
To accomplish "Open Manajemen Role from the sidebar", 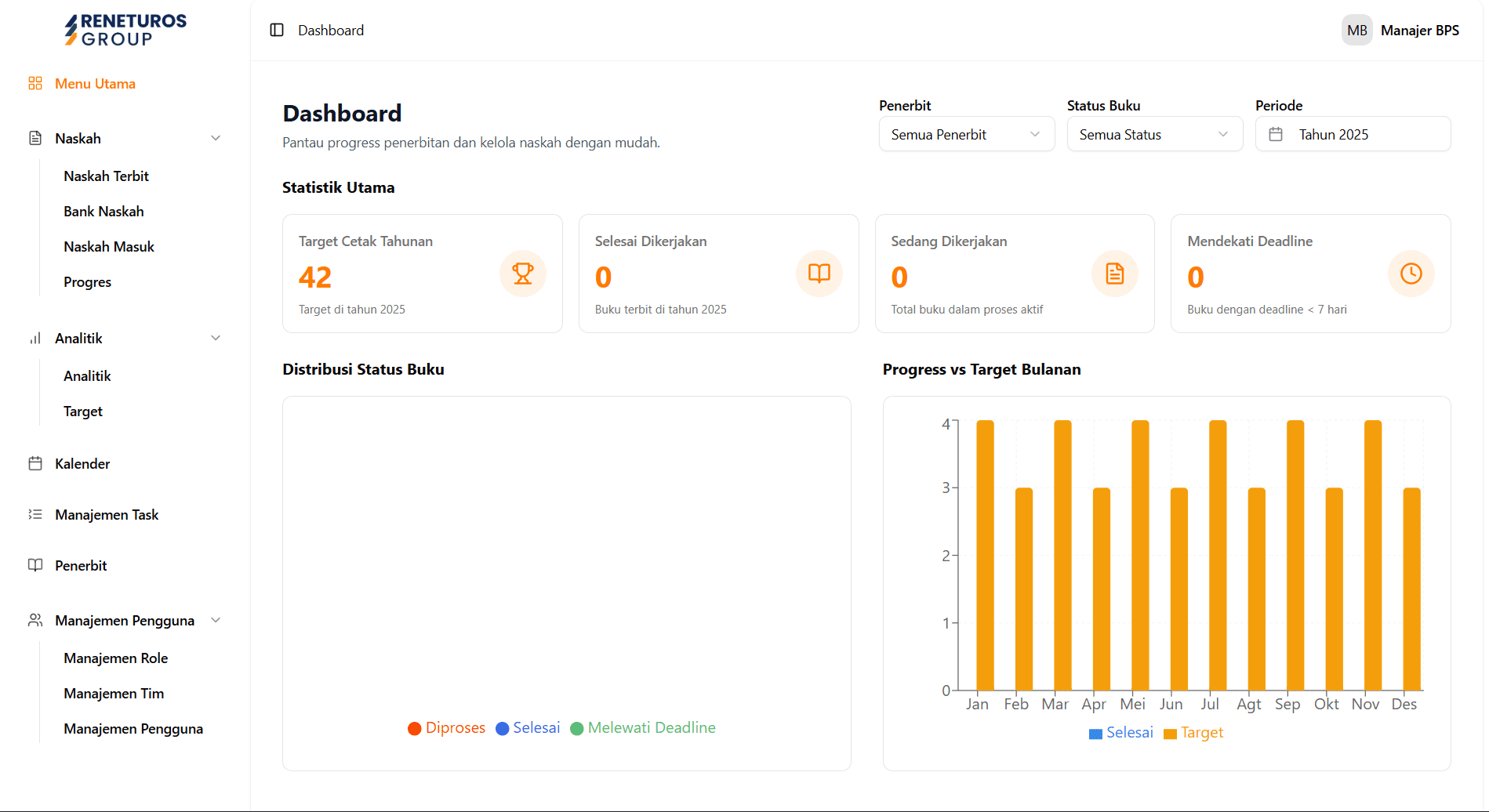I will [116, 658].
